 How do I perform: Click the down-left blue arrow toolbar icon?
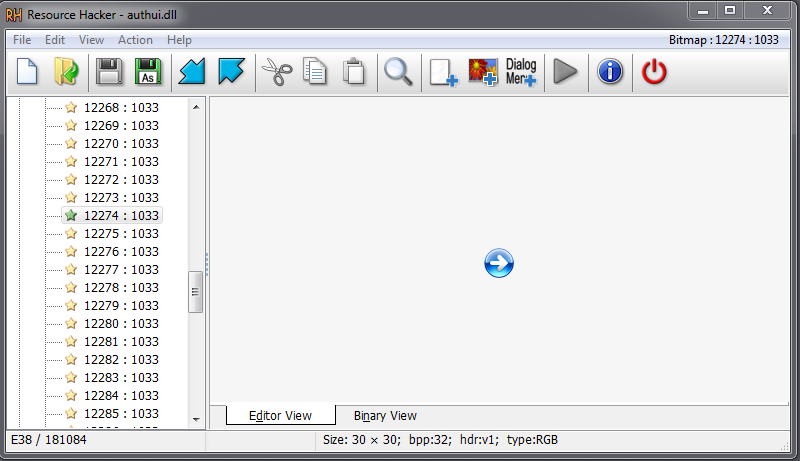click(x=192, y=71)
